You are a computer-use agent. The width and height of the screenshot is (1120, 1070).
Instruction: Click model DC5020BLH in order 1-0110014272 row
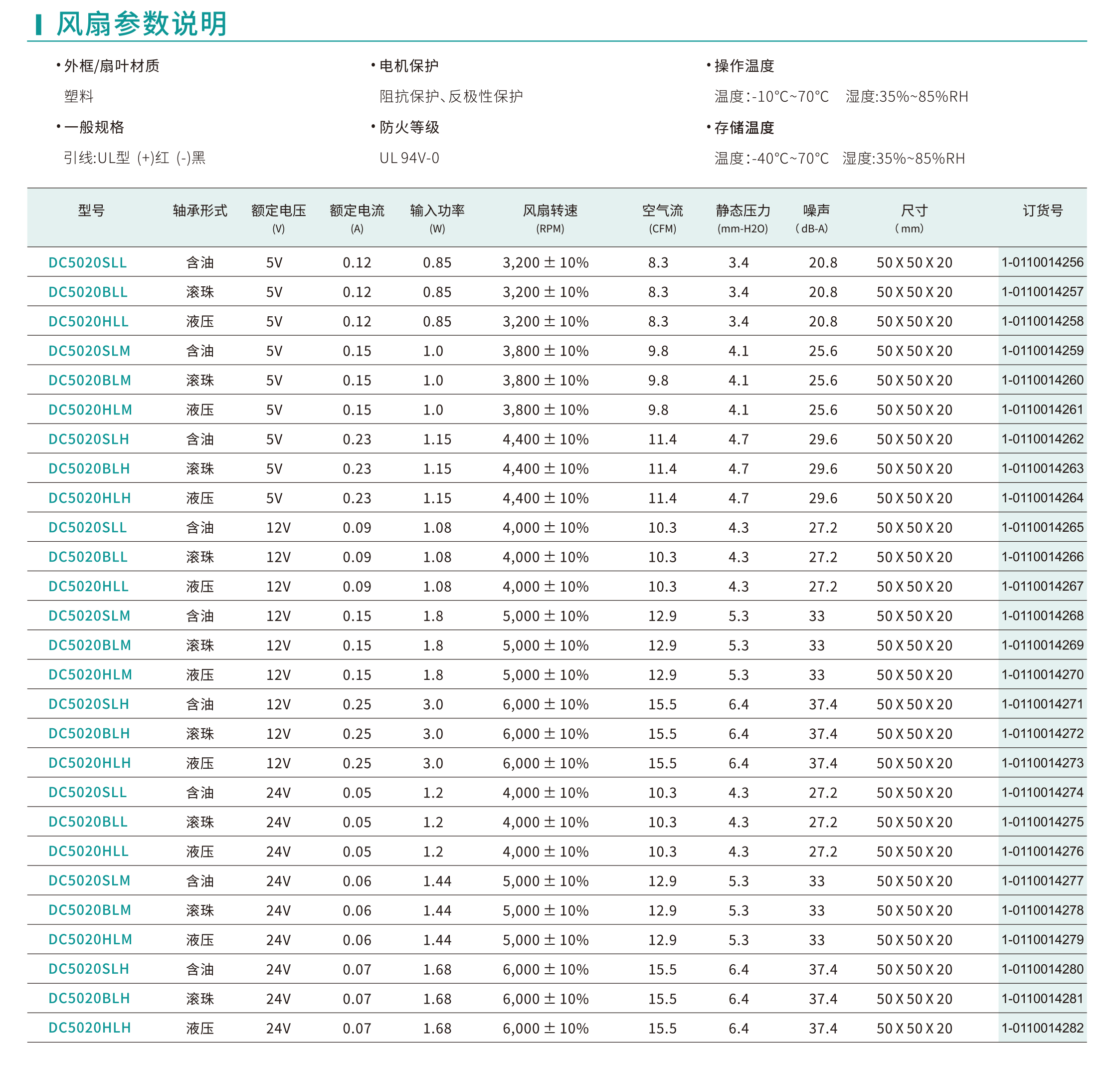[x=89, y=733]
